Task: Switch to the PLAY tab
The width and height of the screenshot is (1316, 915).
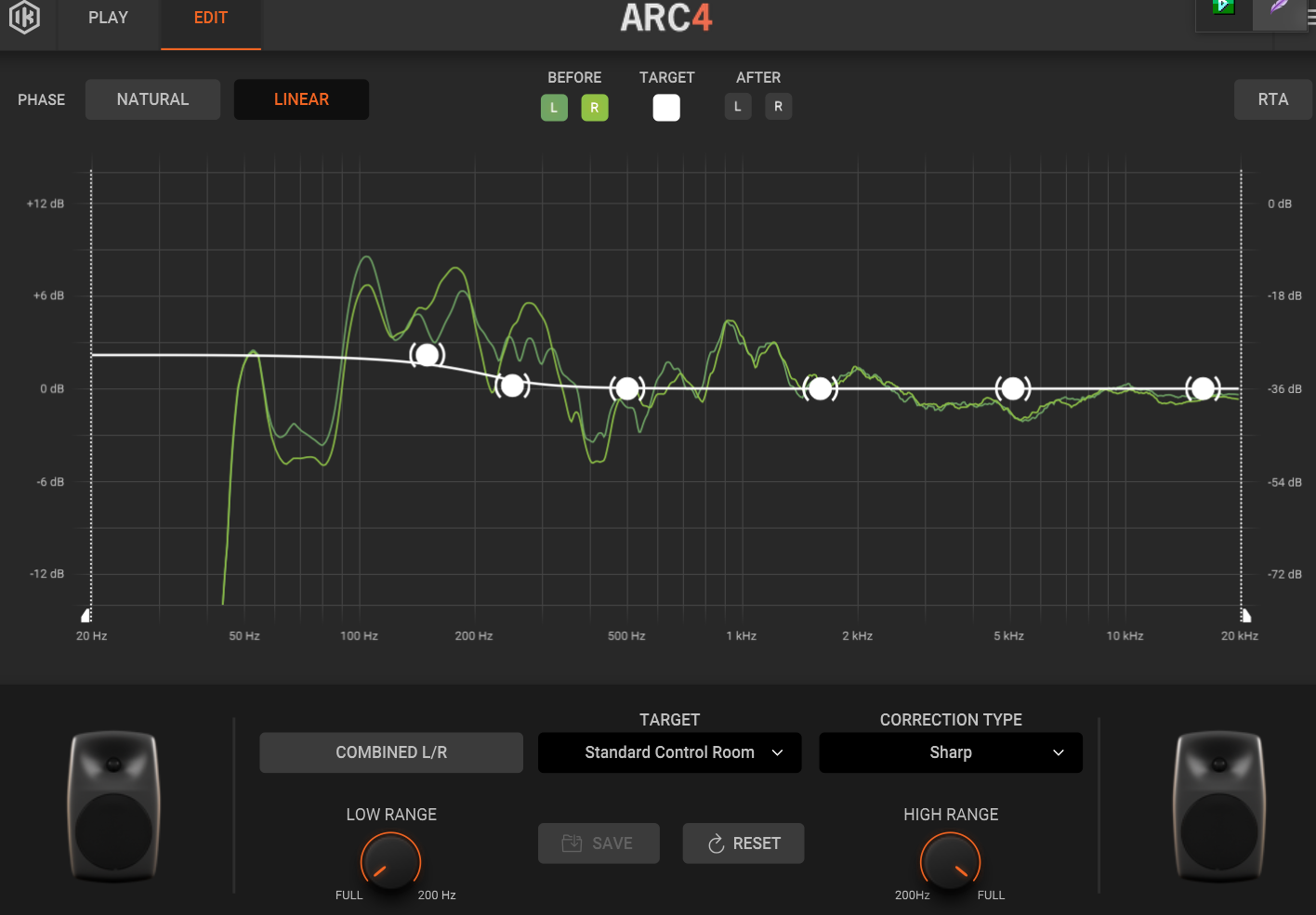Action: click(x=108, y=18)
